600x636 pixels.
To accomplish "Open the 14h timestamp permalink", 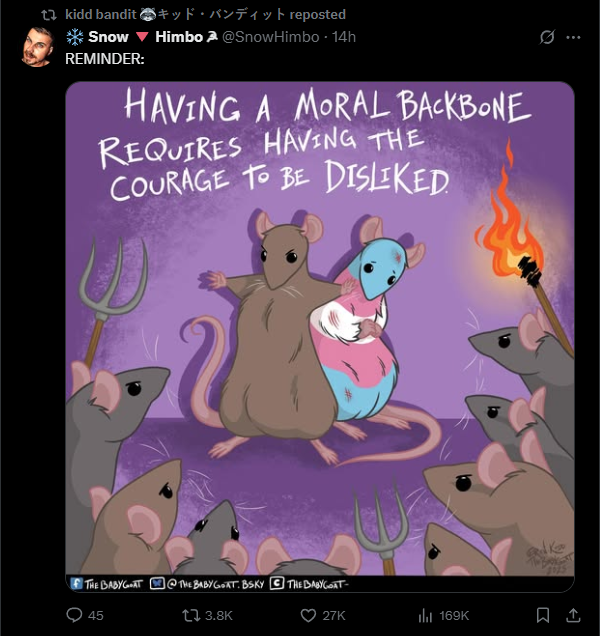I will (344, 37).
